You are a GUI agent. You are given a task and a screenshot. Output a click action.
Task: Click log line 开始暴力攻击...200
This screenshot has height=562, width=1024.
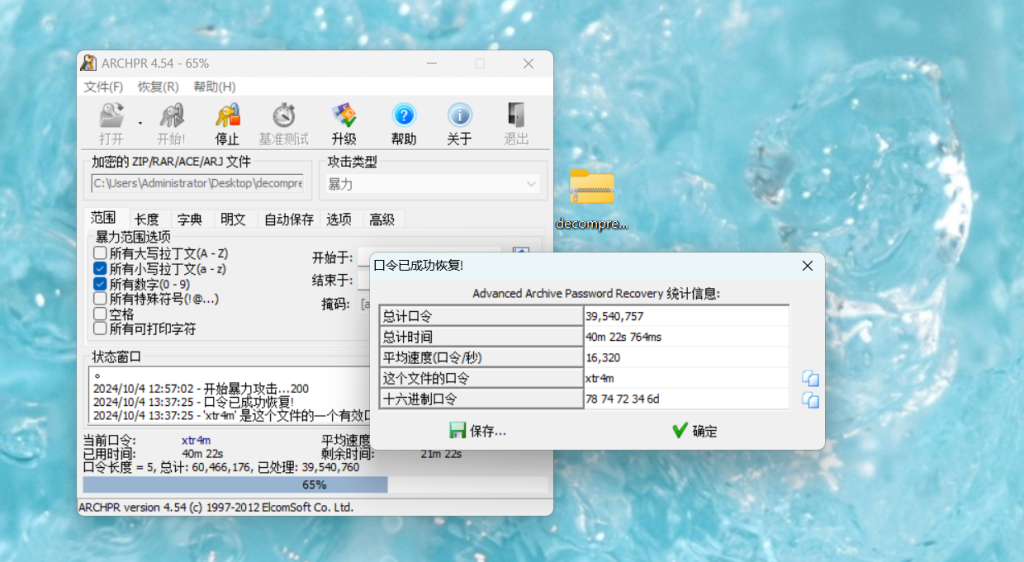click(200, 388)
